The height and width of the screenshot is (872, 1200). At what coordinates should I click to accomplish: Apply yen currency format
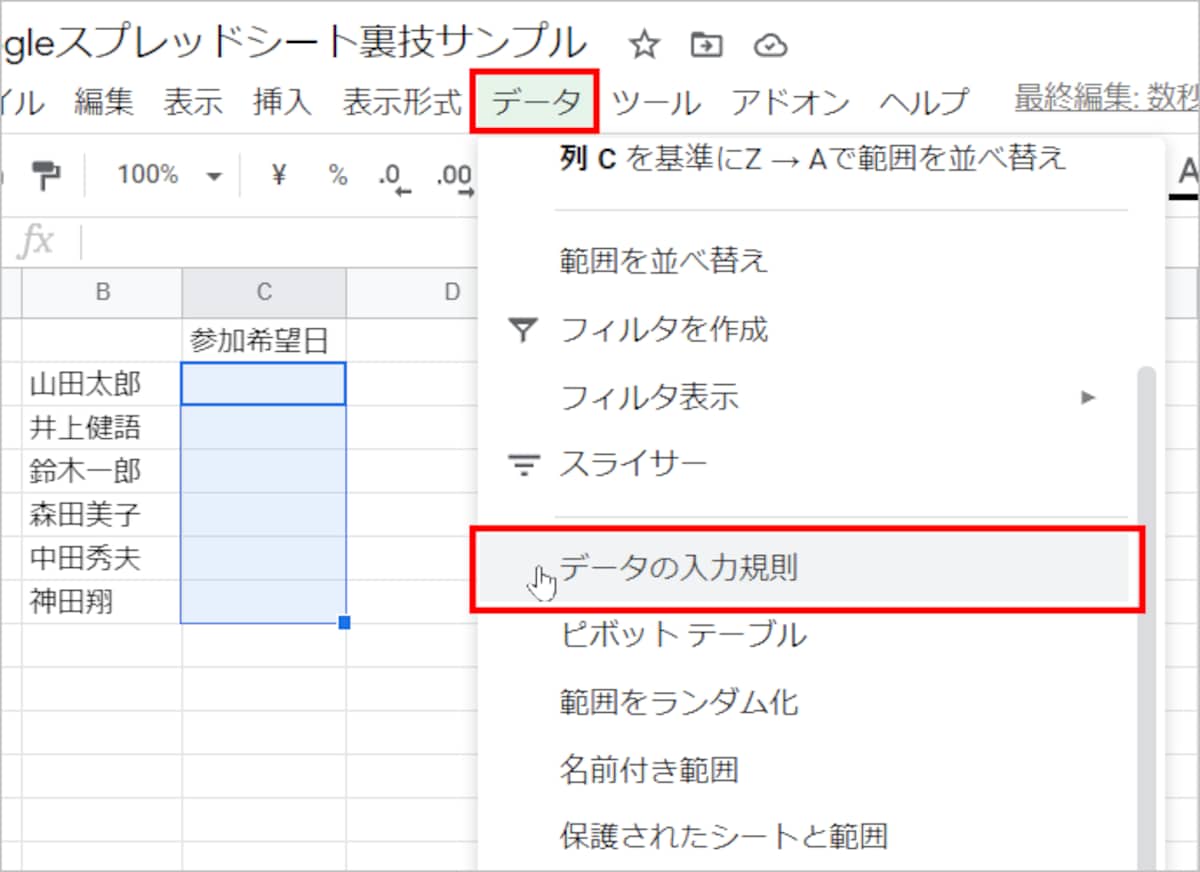(279, 175)
